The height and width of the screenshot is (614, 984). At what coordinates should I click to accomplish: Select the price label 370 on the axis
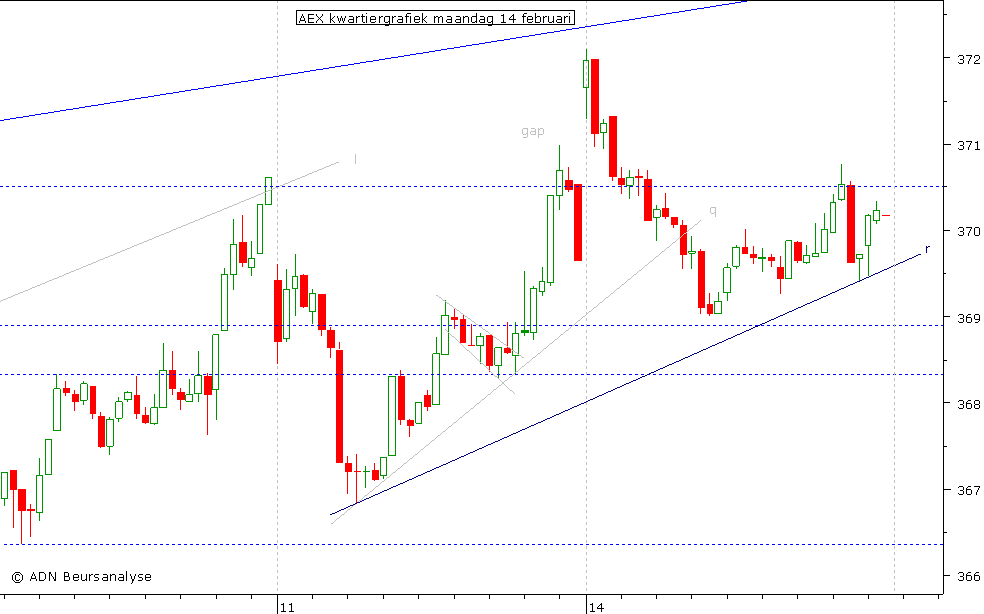[968, 232]
